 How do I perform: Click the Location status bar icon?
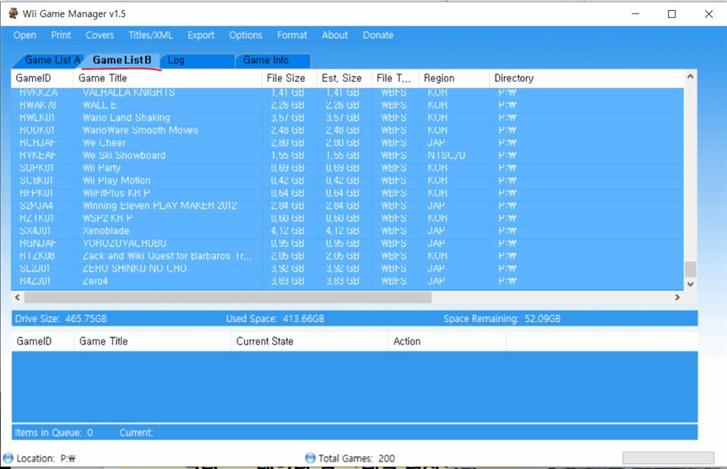pyautogui.click(x=8, y=458)
